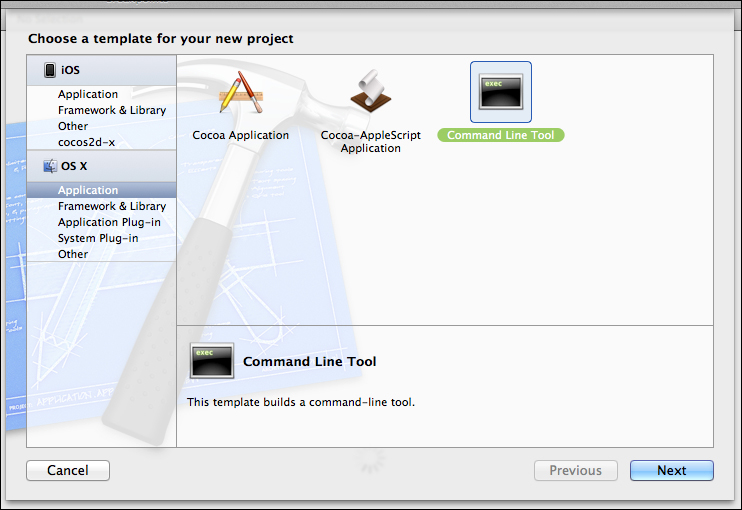This screenshot has width=742, height=510.
Task: Select cocos2d-x category
Action: pyautogui.click(x=101, y=142)
